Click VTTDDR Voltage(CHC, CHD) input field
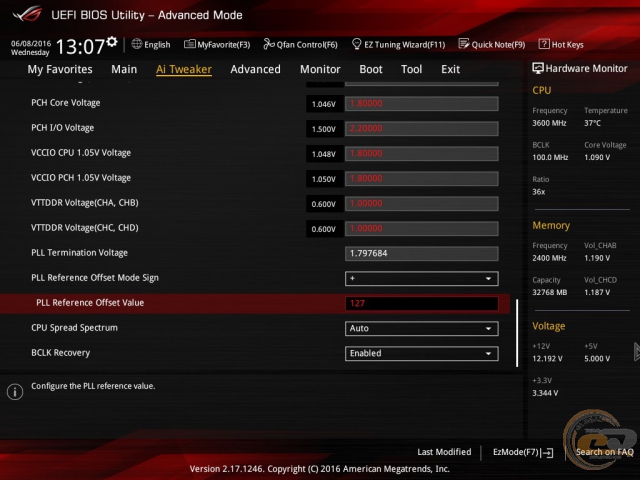 pos(422,229)
